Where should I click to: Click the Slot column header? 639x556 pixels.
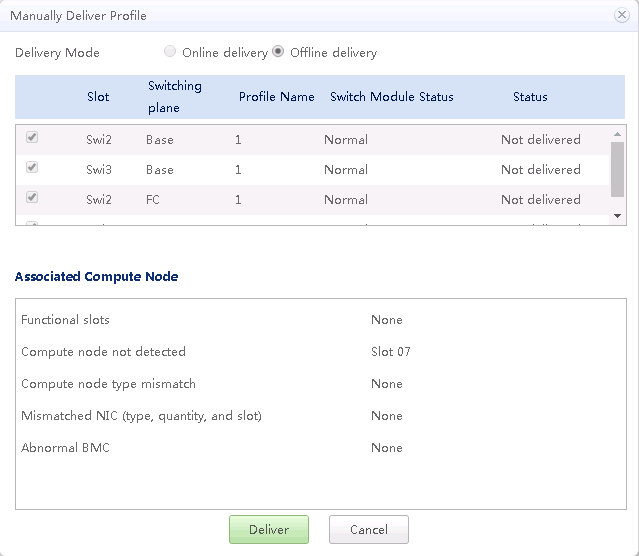98,97
